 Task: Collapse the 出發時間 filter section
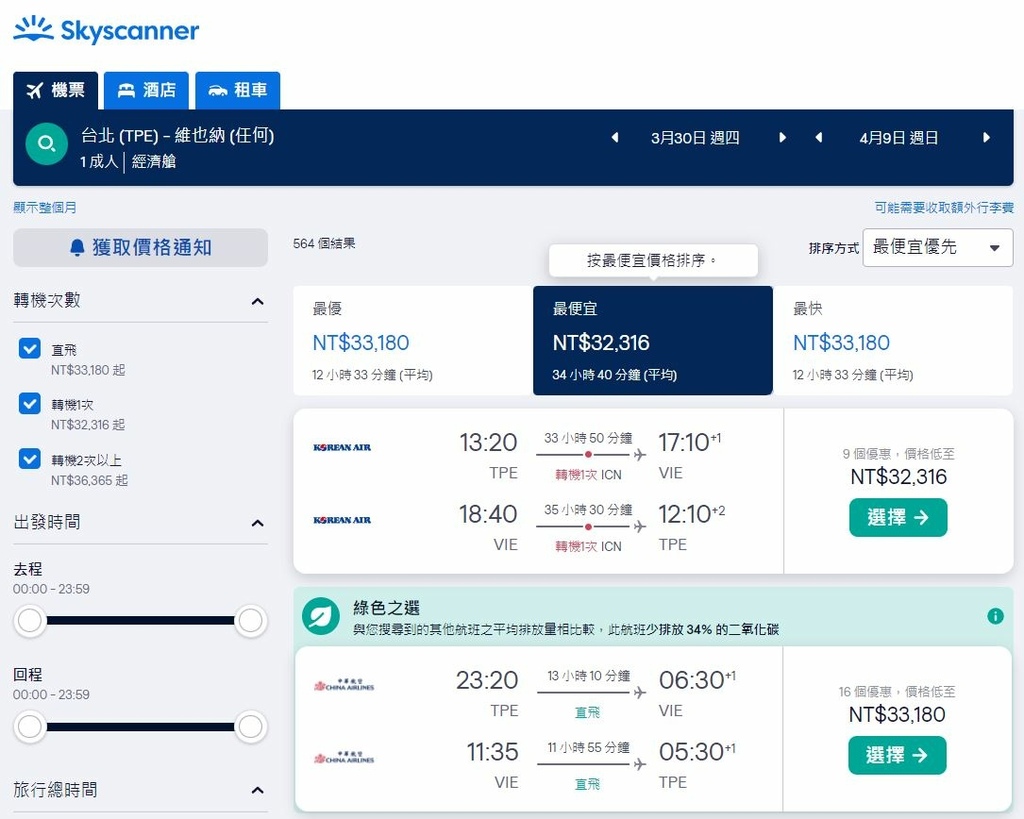(x=257, y=523)
